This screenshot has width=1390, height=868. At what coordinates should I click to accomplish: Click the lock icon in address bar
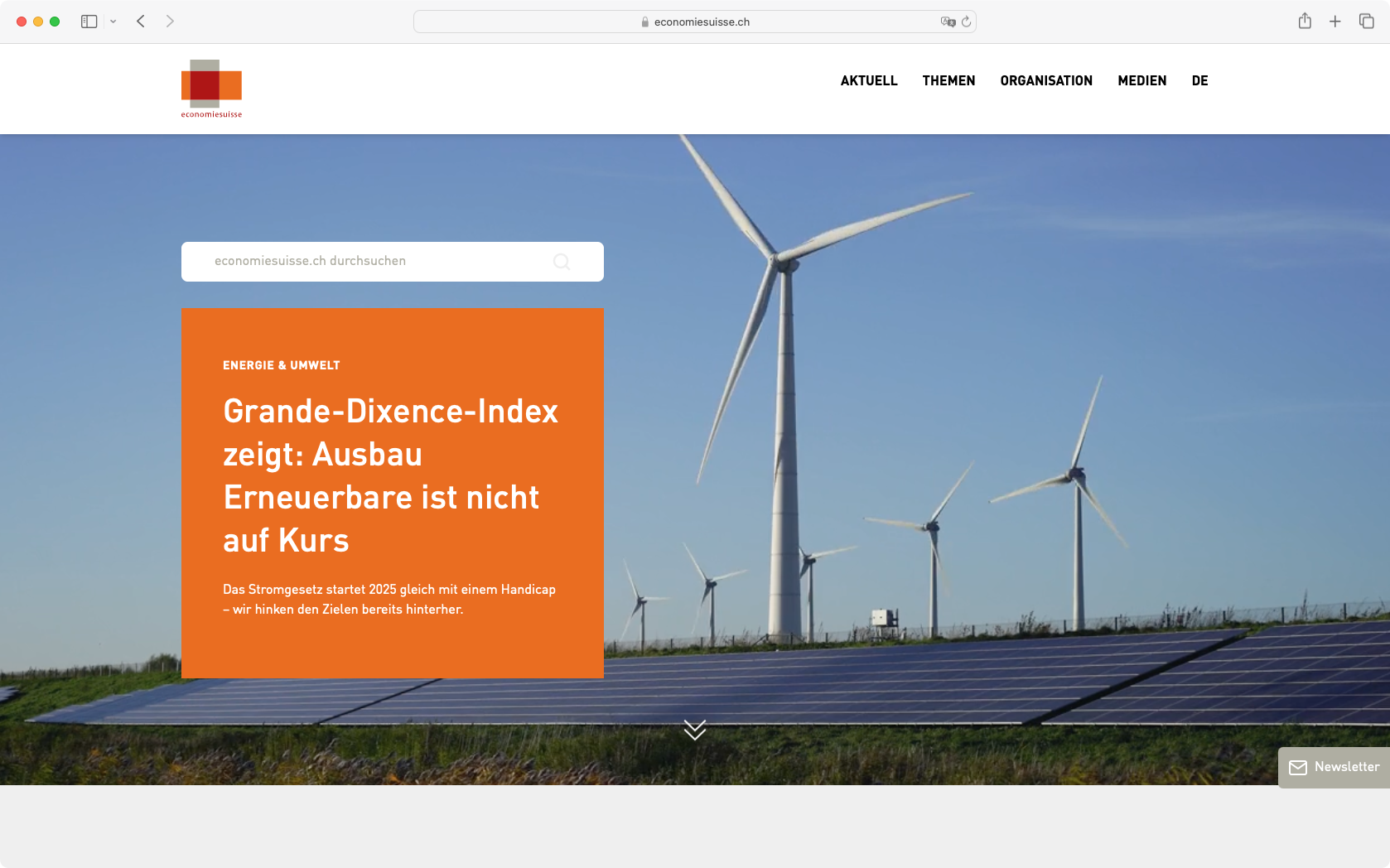645,22
